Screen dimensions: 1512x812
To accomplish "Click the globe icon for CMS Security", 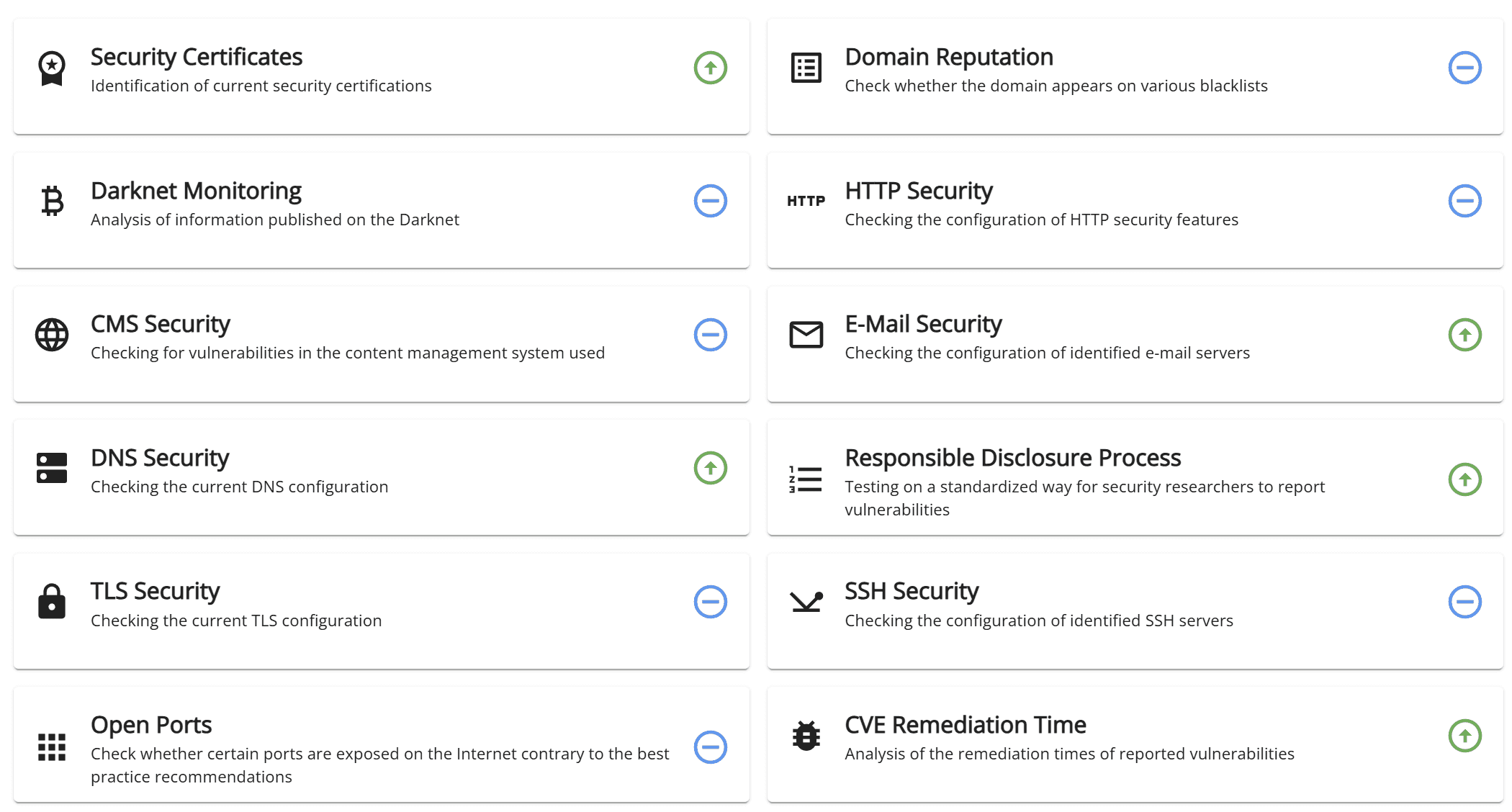I will click(50, 335).
